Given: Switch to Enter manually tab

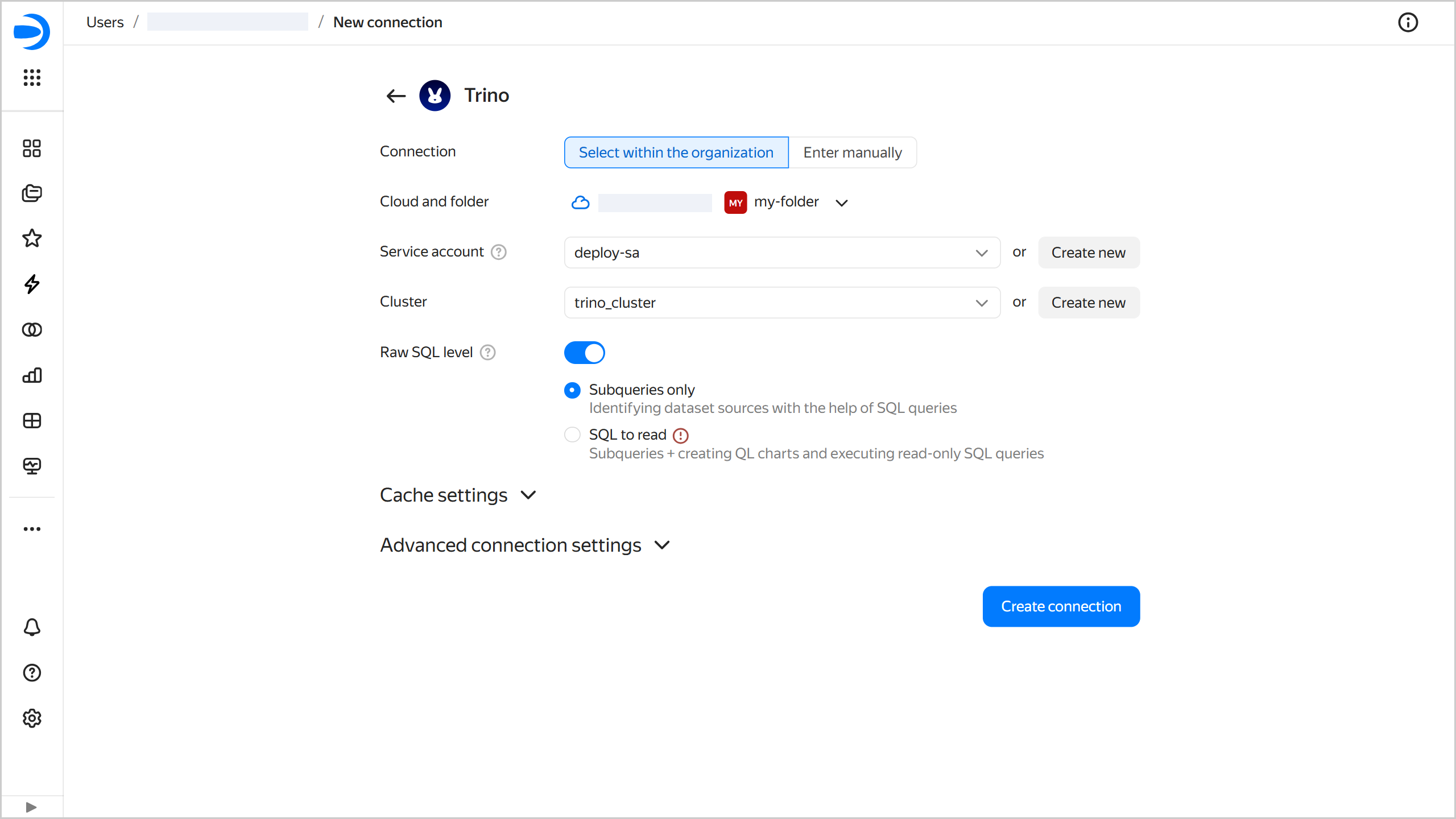Looking at the screenshot, I should point(853,152).
